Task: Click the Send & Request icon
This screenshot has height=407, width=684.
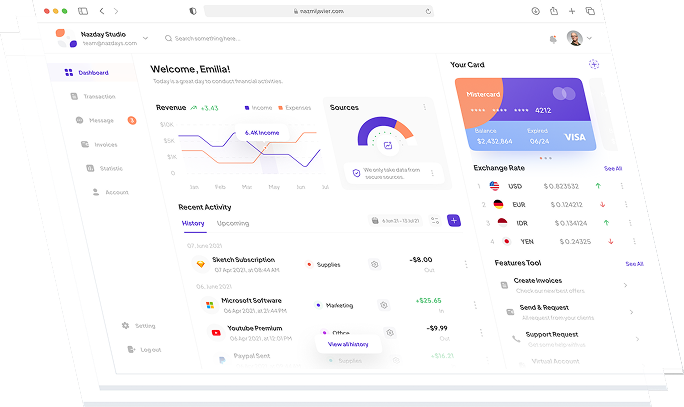Action: (x=510, y=312)
